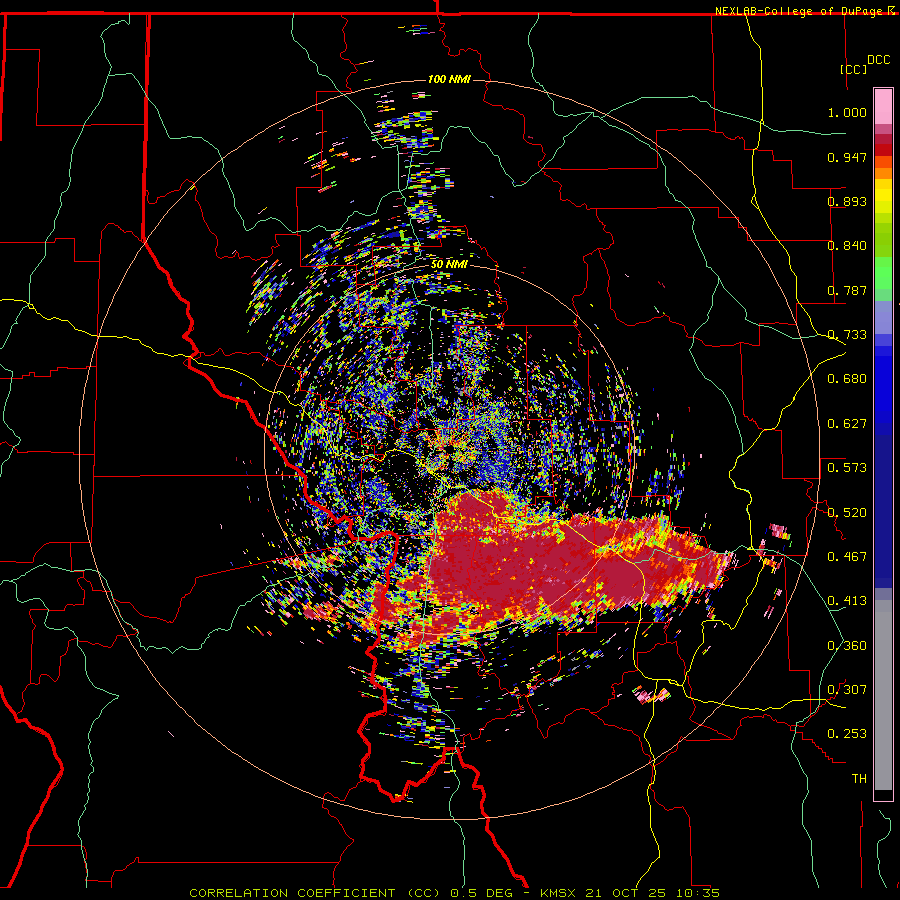Click the 0.627 value on color scale
This screenshot has width=900, height=900.
click(x=847, y=424)
